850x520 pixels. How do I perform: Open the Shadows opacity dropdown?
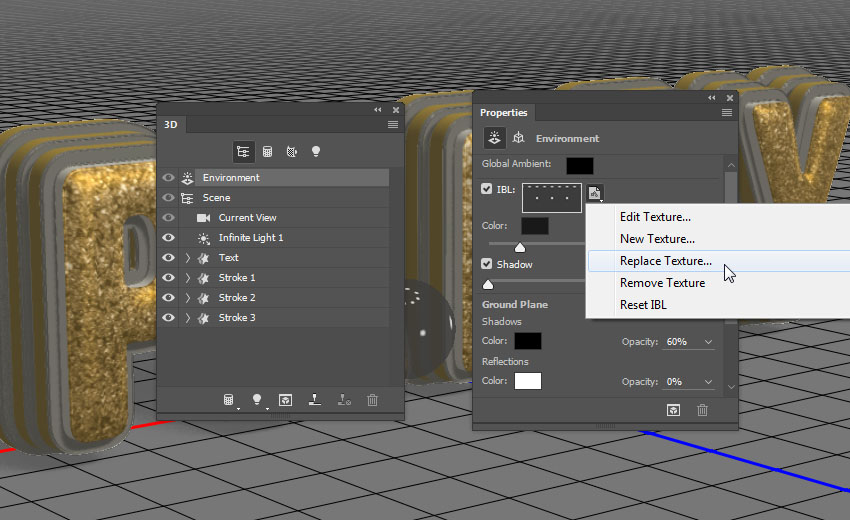point(708,342)
